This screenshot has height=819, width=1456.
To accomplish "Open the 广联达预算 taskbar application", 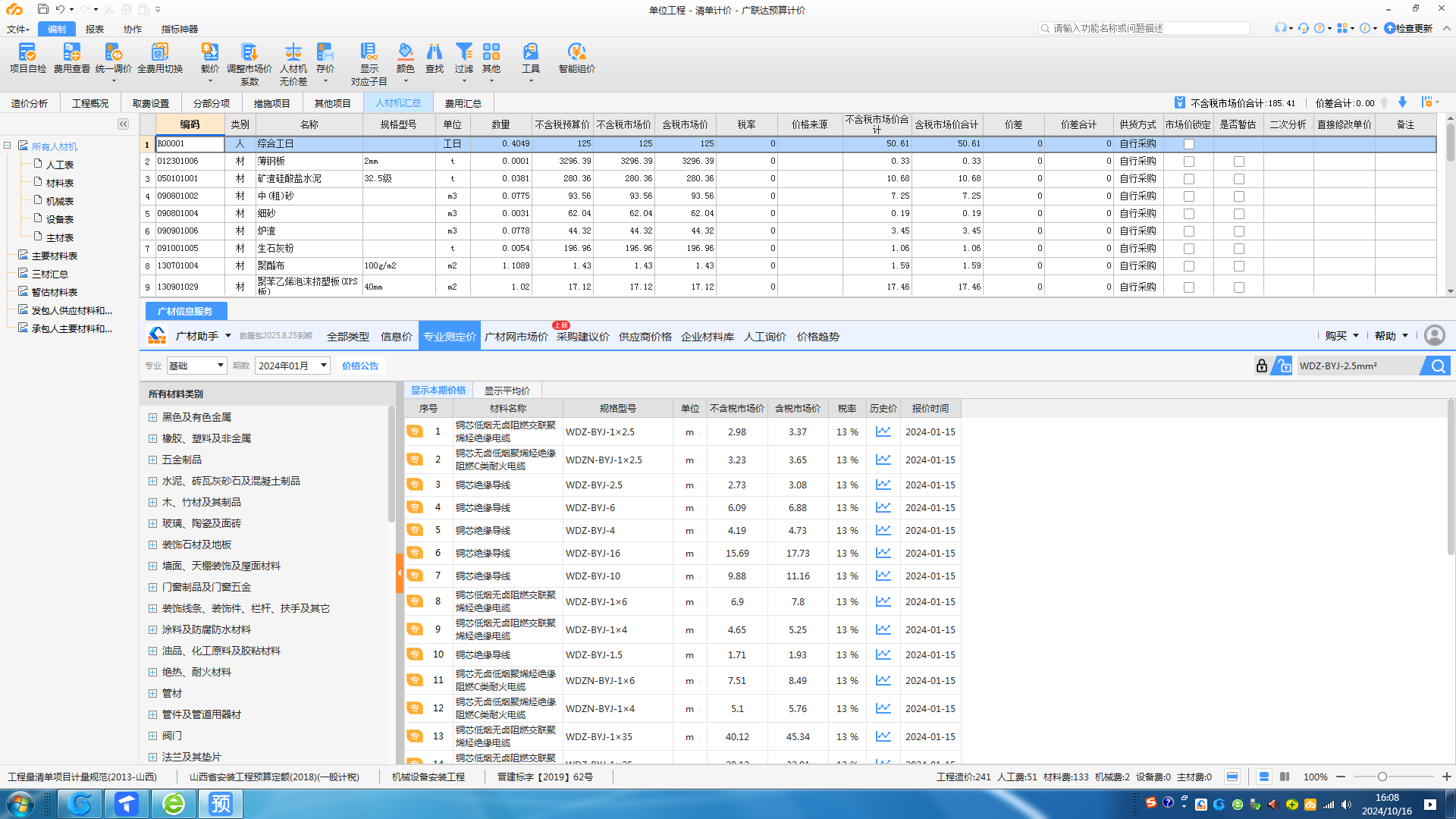I will (x=221, y=803).
